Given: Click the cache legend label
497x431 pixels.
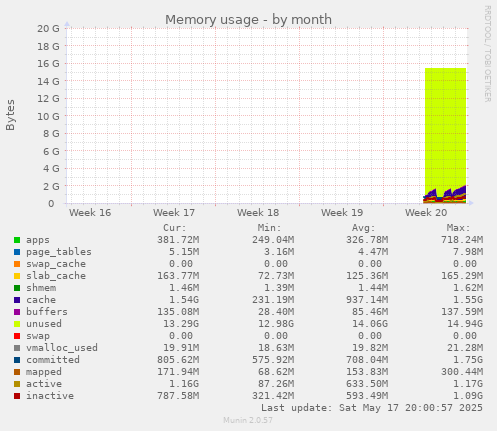Looking at the screenshot, I should 41,300.
